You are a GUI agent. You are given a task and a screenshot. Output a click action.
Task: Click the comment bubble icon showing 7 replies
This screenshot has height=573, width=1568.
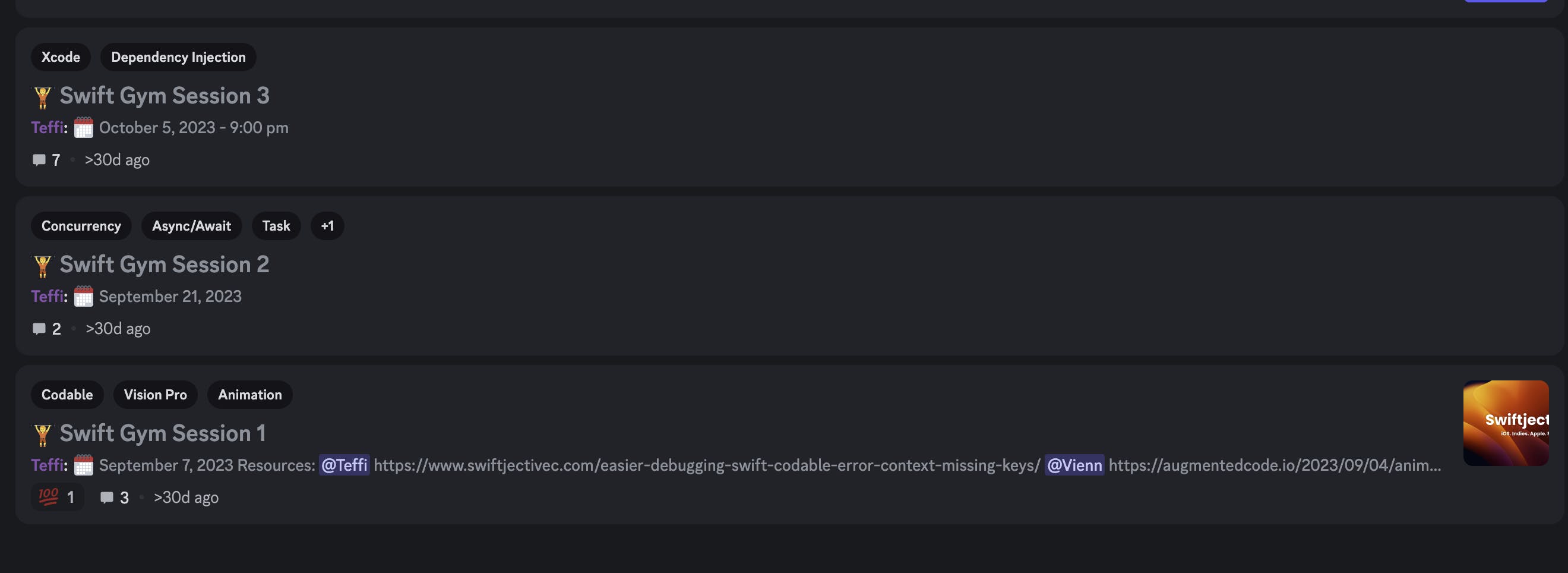(39, 160)
